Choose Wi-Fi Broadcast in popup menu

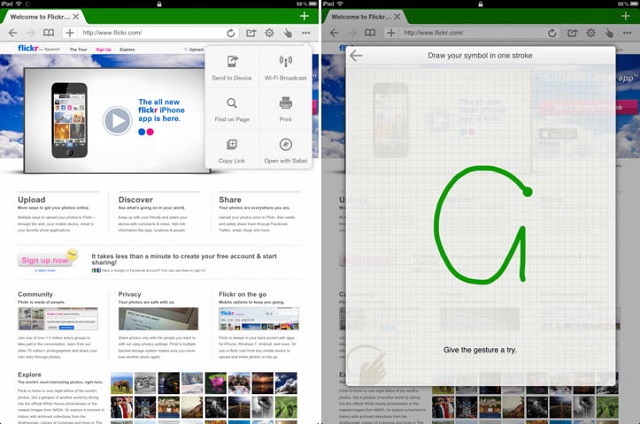(285, 68)
